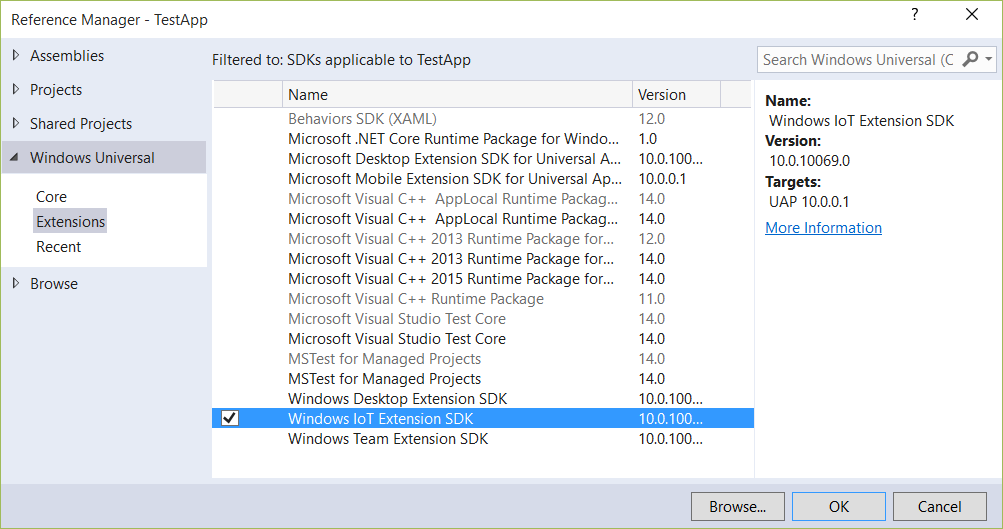Click the search magnifier icon
The height and width of the screenshot is (529, 1003).
[x=970, y=60]
